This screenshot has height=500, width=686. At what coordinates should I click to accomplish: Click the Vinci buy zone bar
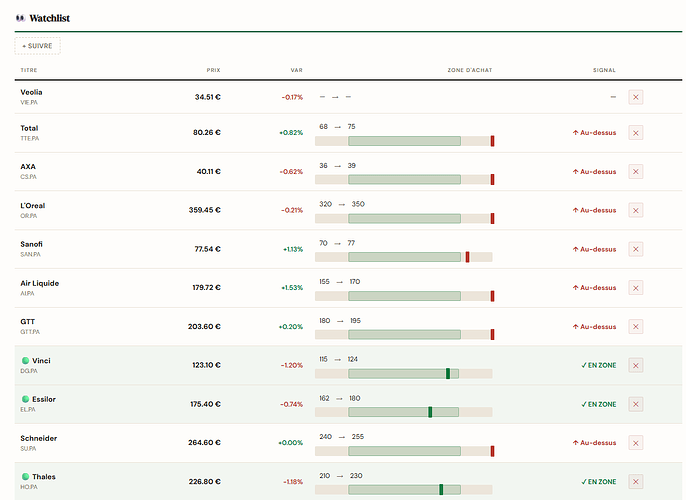point(403,374)
